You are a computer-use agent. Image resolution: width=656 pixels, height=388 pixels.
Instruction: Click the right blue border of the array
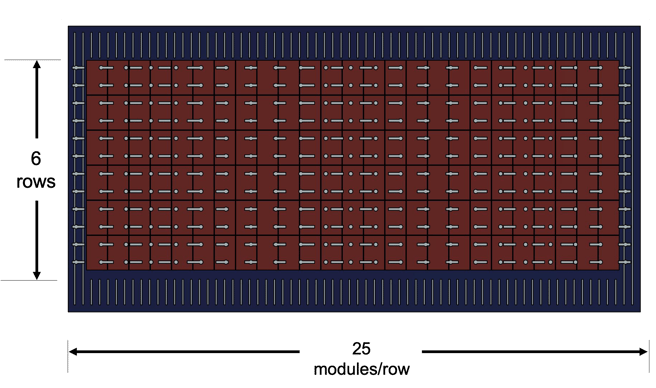click(x=630, y=165)
